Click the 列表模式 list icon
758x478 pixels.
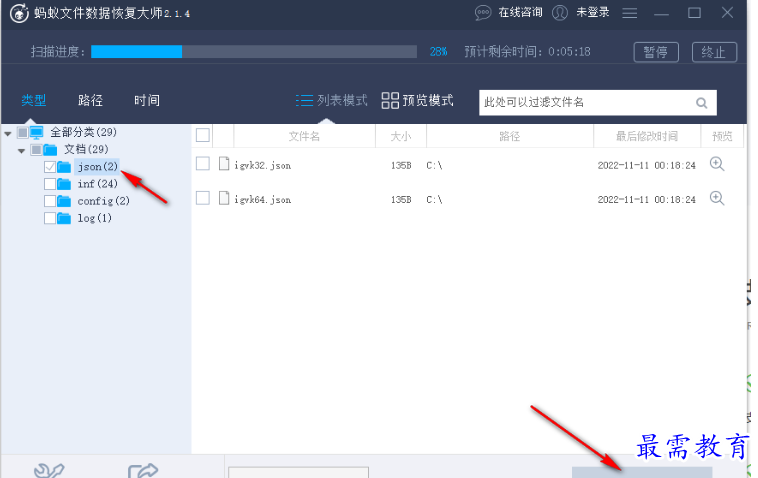click(x=304, y=100)
